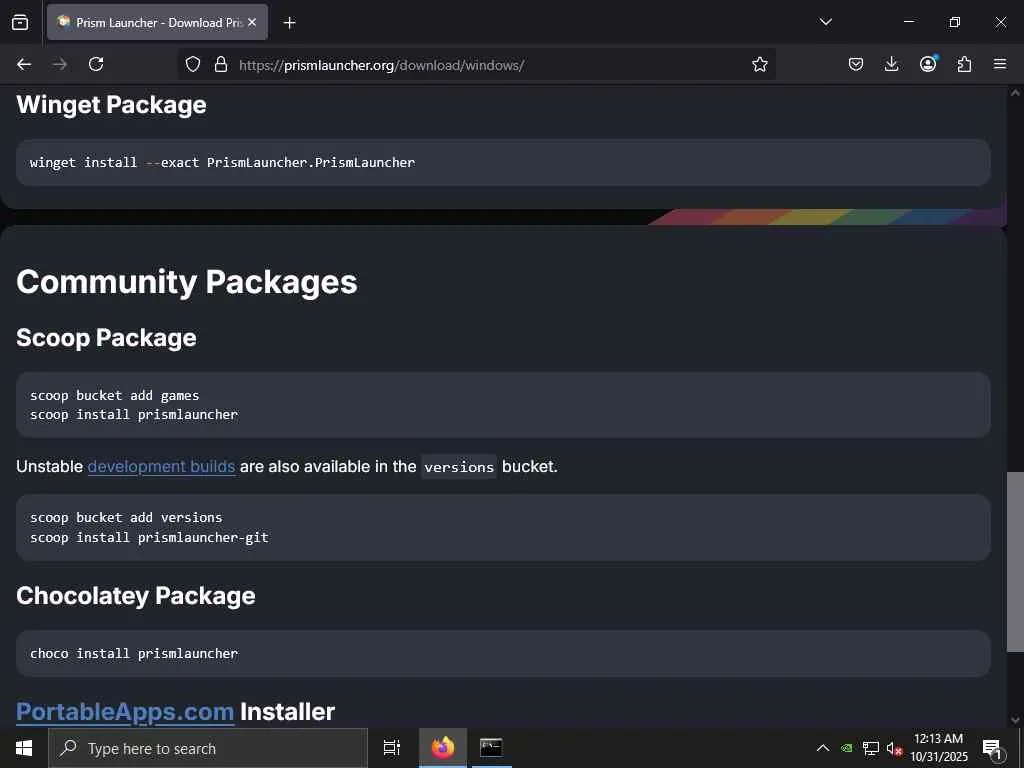
Task: Click the Firefox taskbar icon
Action: [443, 748]
